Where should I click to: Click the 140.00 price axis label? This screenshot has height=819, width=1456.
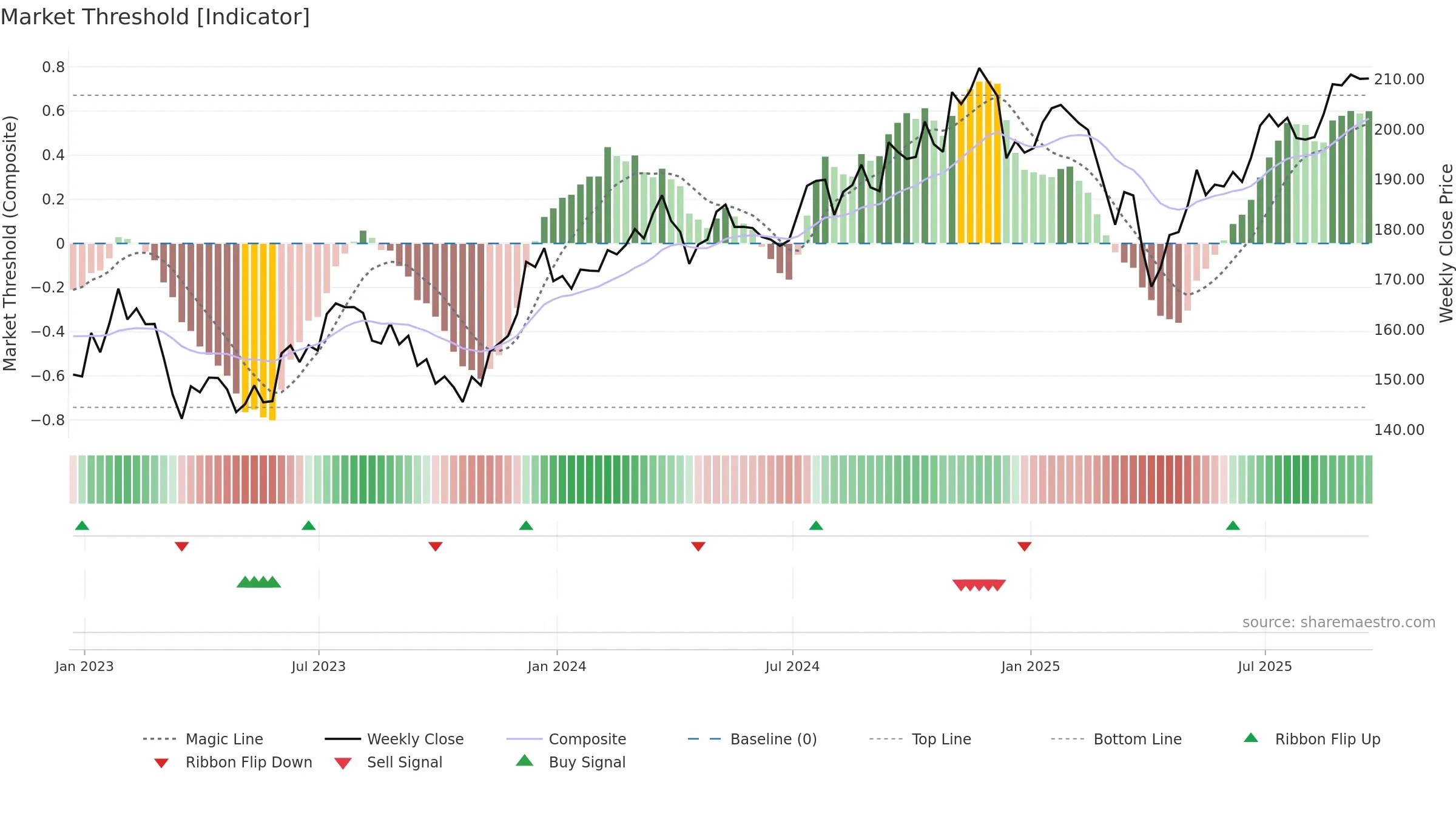click(1399, 430)
